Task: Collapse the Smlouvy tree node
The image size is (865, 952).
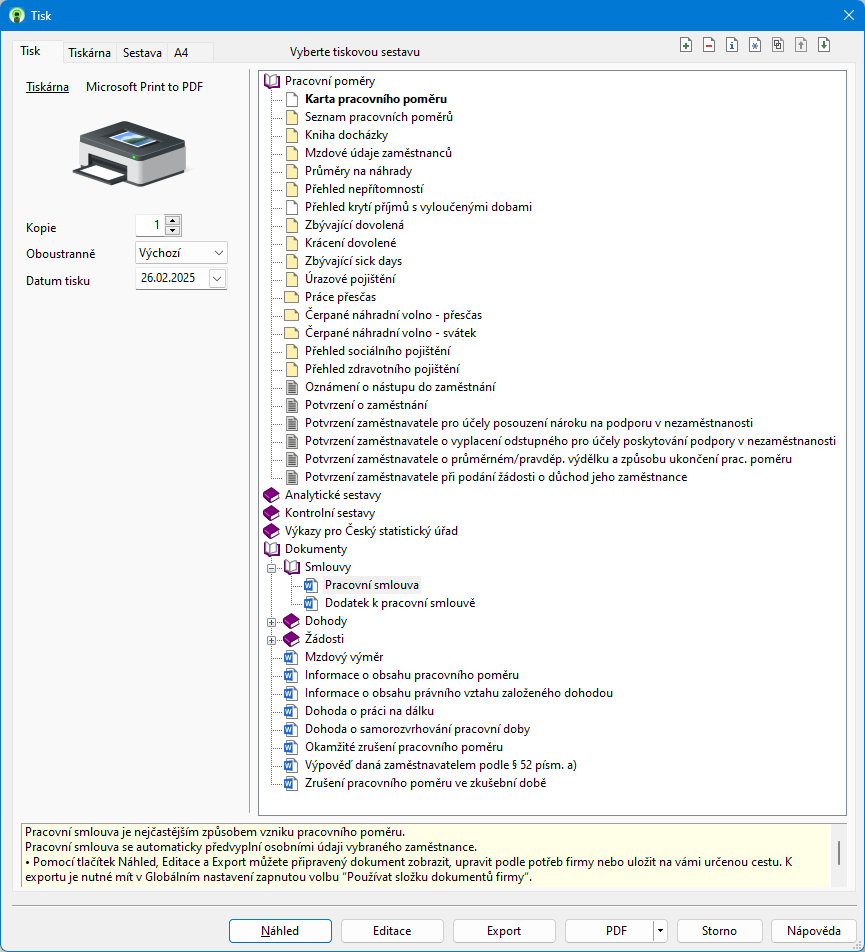Action: (x=271, y=567)
